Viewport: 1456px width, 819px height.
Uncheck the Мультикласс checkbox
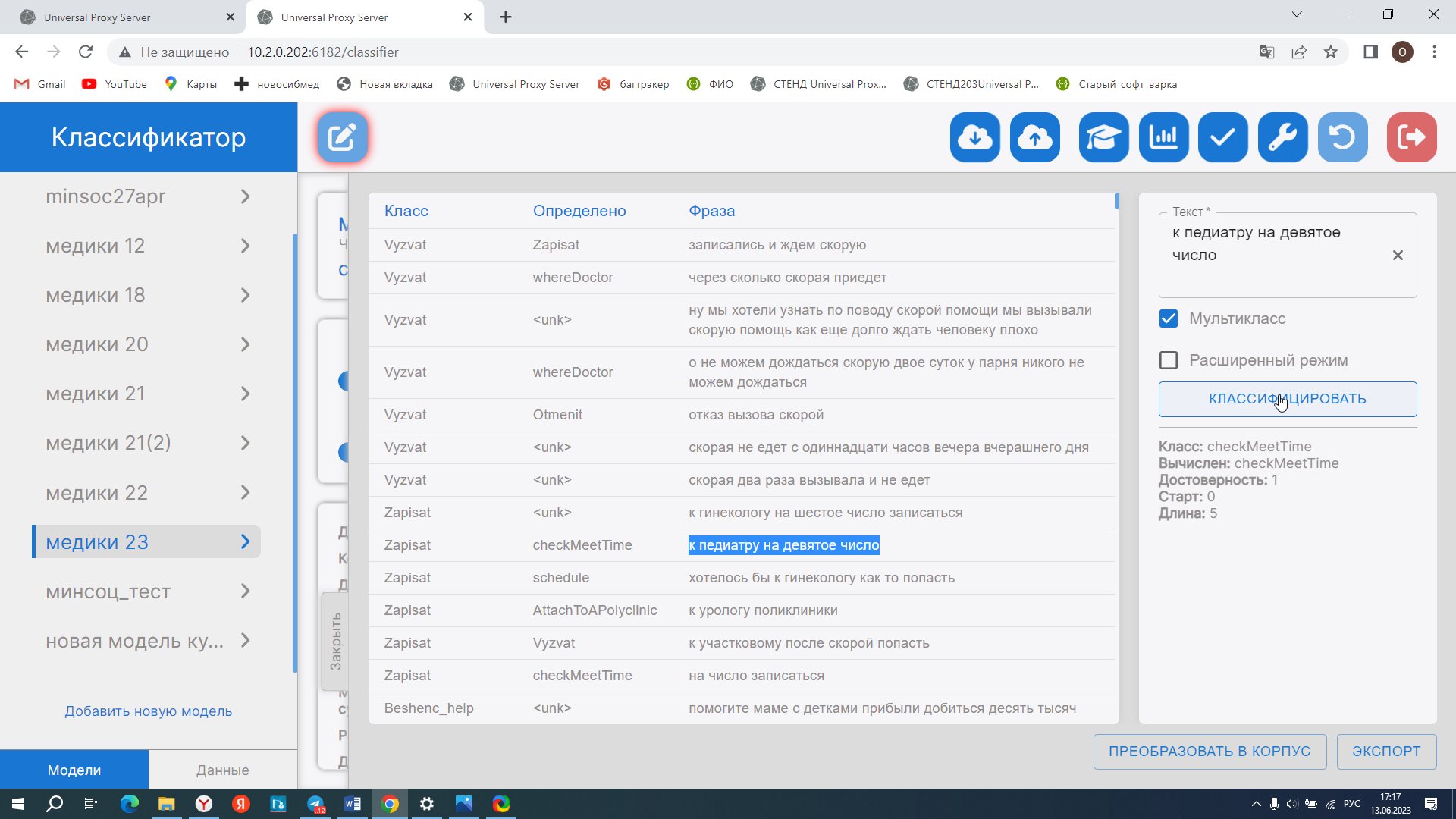pos(1169,318)
